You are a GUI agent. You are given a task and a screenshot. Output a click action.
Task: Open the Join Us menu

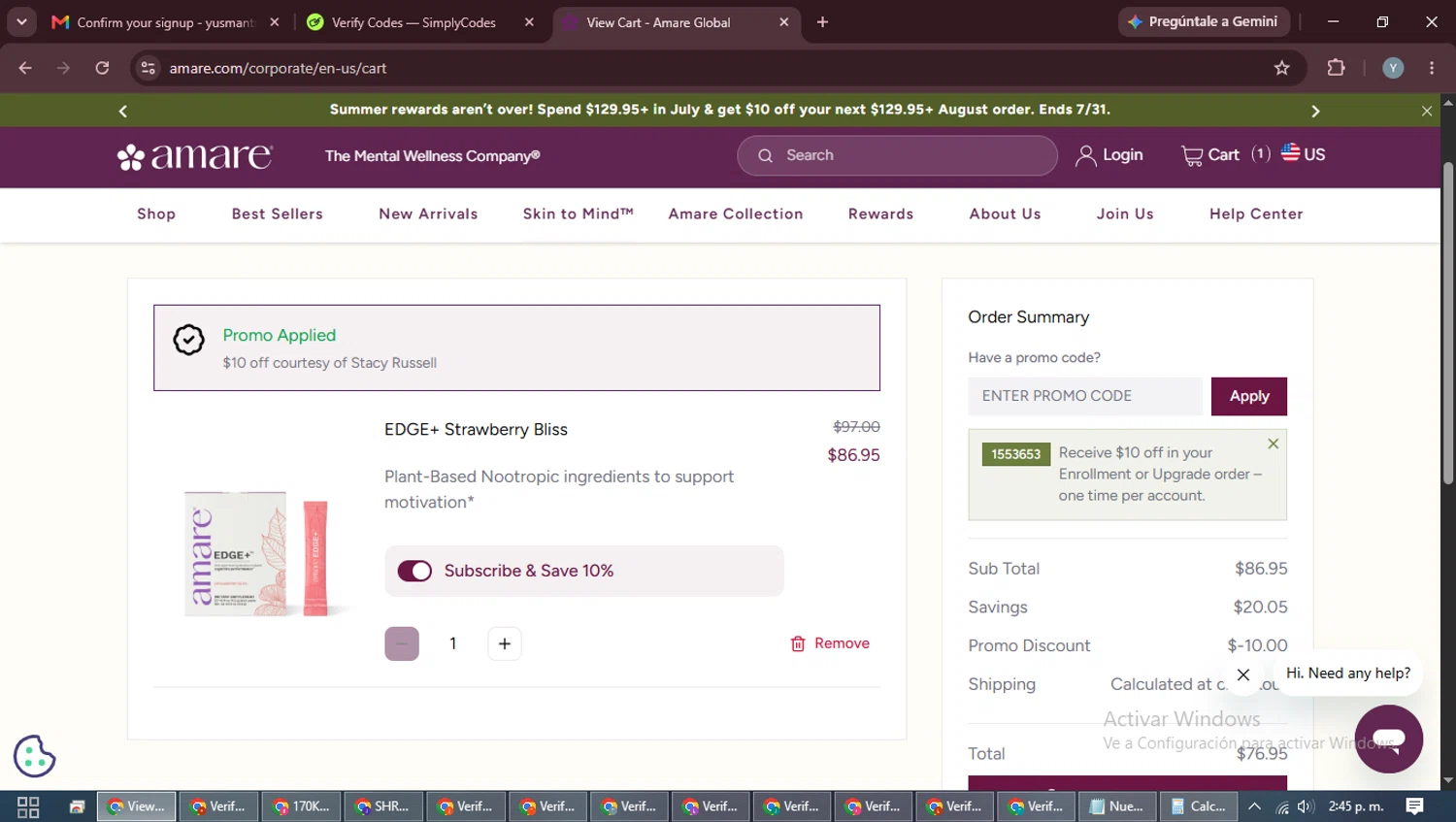(1125, 214)
